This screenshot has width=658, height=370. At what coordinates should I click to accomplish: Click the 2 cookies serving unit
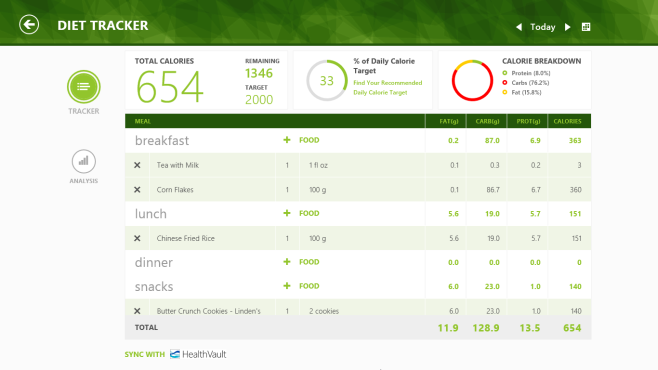pyautogui.click(x=324, y=311)
